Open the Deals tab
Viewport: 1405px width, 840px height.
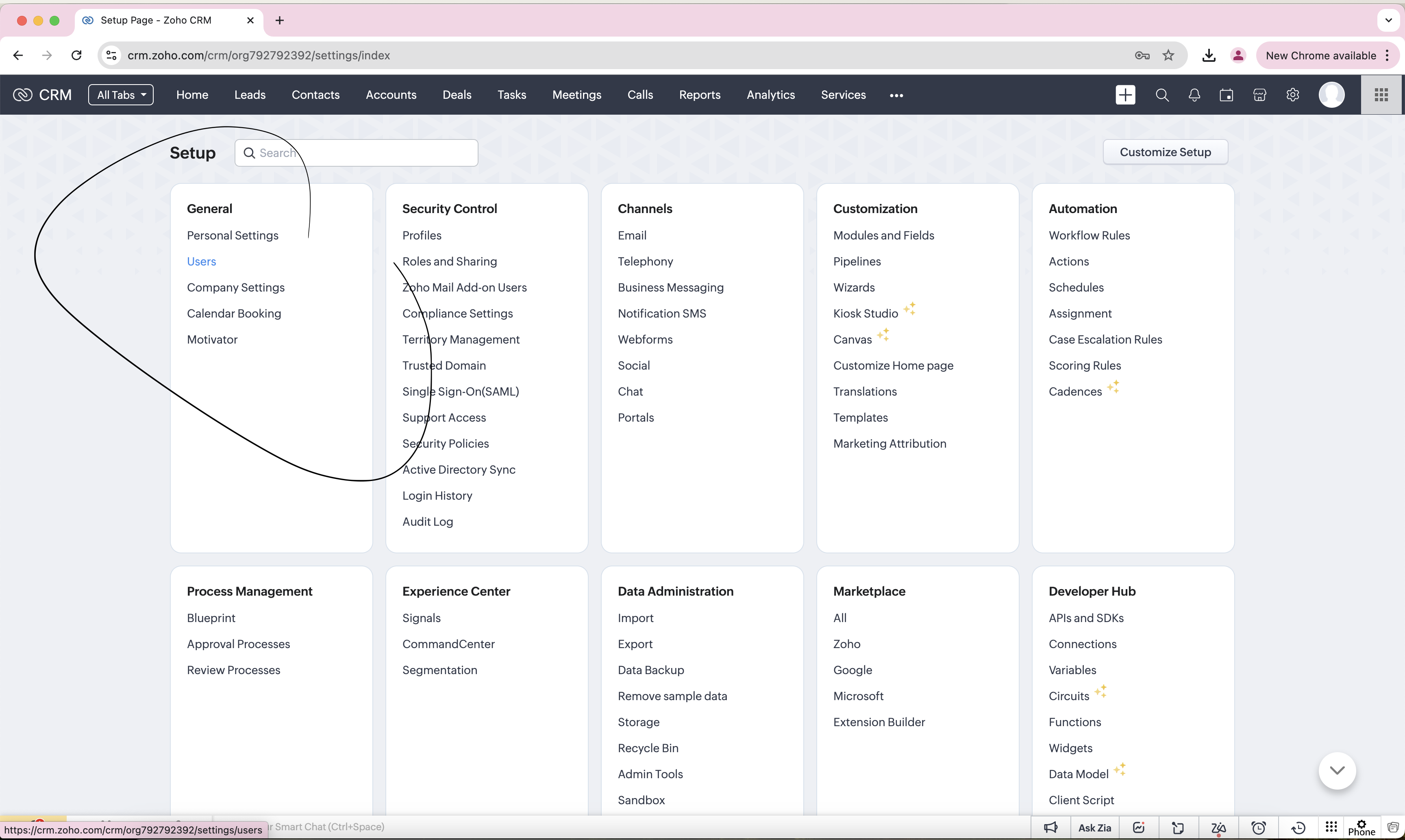coord(457,94)
